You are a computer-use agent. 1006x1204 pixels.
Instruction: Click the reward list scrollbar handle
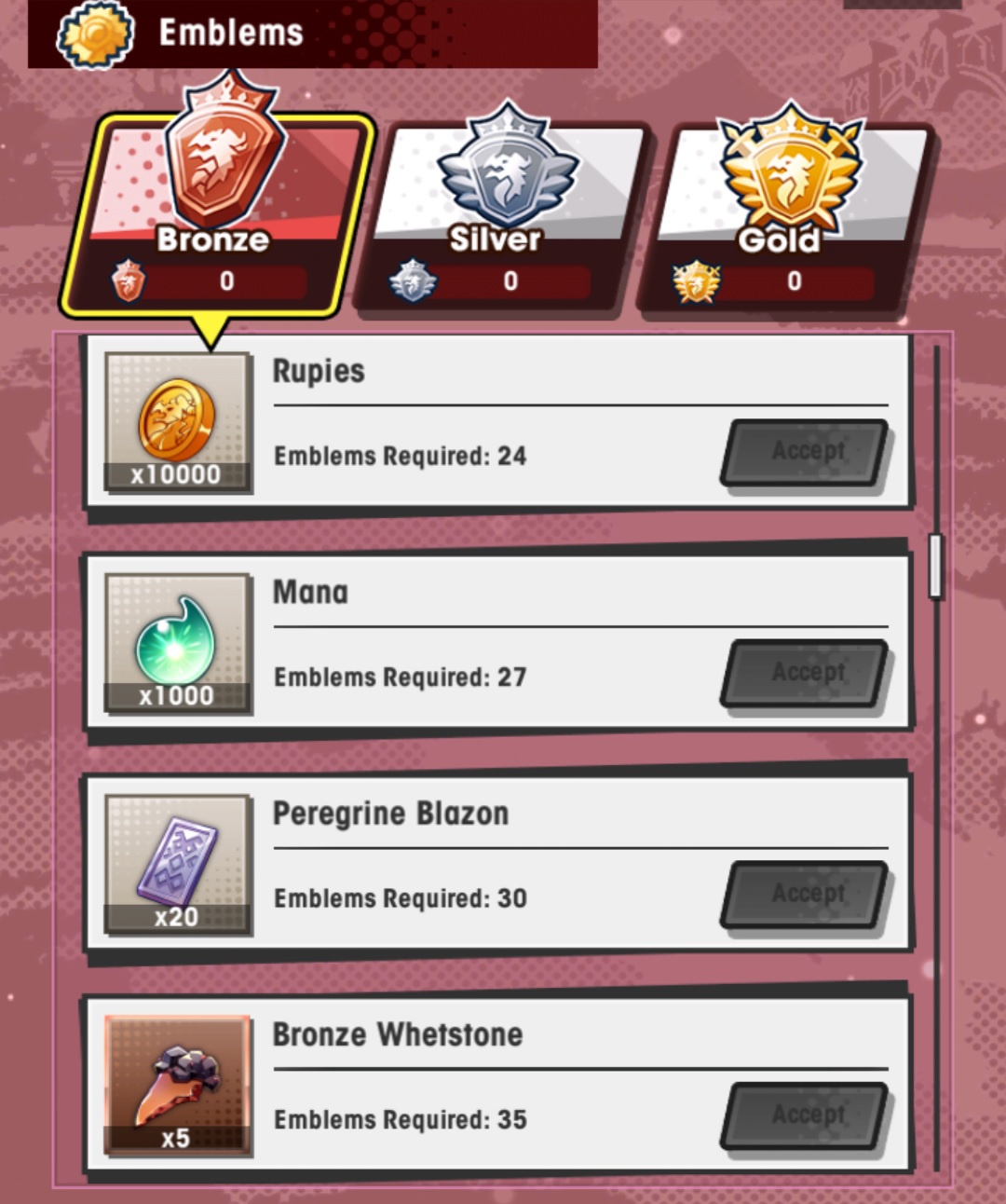936,566
